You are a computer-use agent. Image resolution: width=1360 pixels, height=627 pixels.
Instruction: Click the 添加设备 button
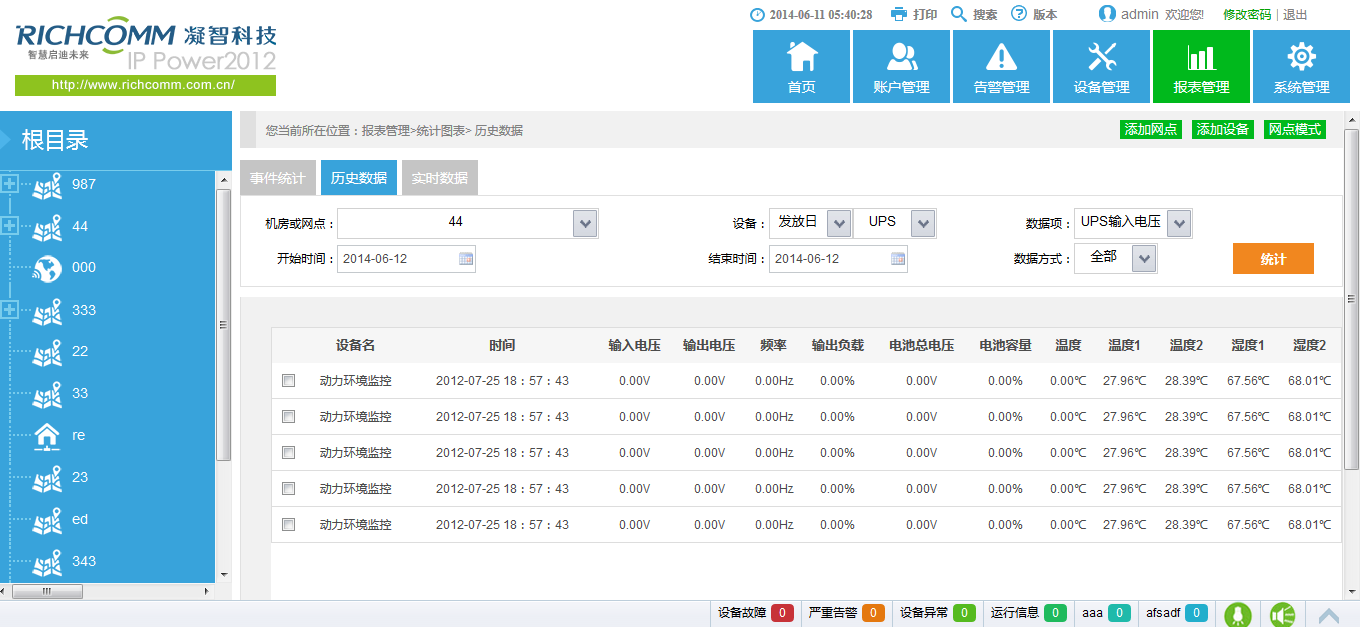(x=1223, y=130)
